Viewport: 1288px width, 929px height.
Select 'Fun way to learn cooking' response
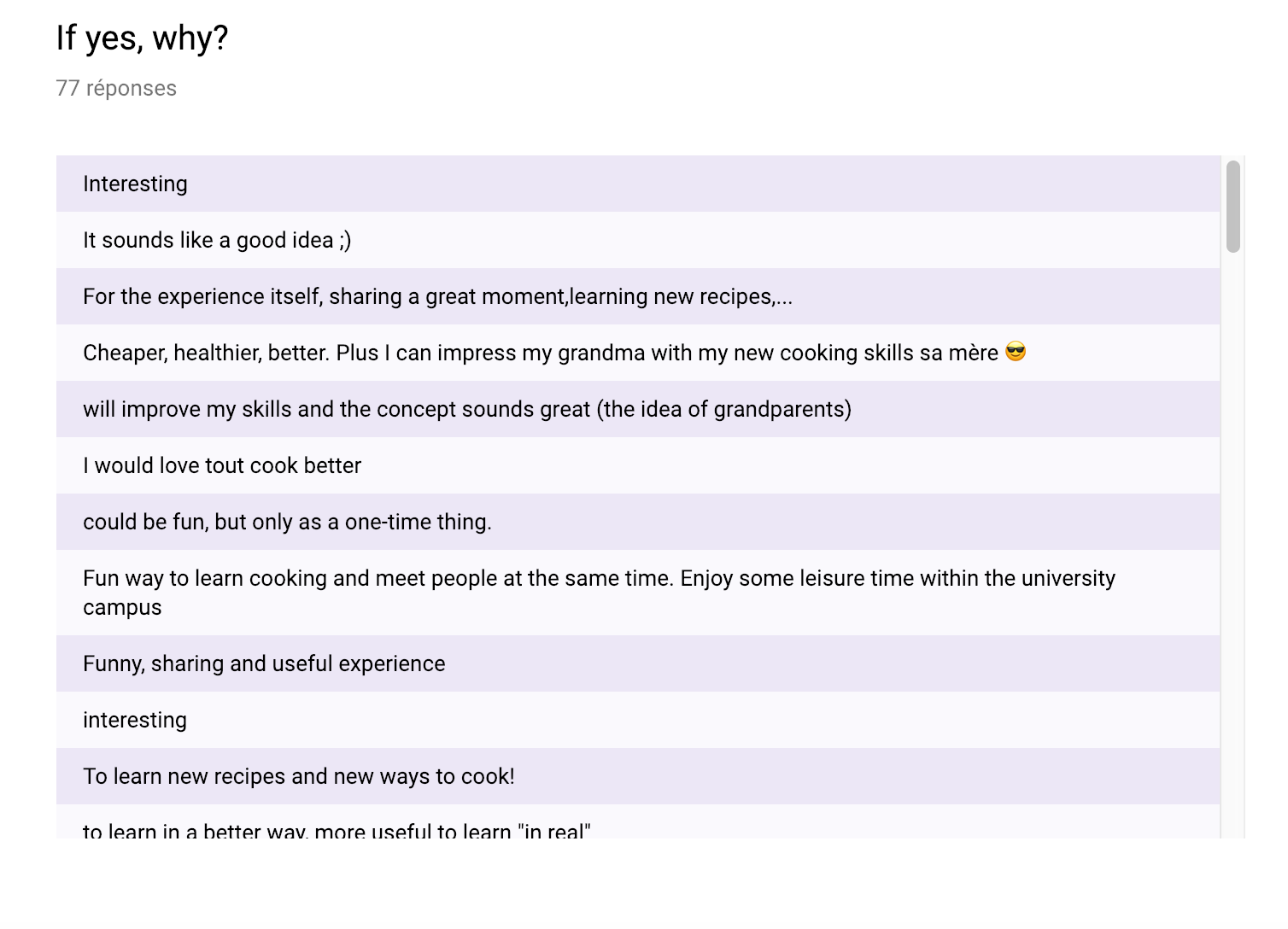[638, 593]
